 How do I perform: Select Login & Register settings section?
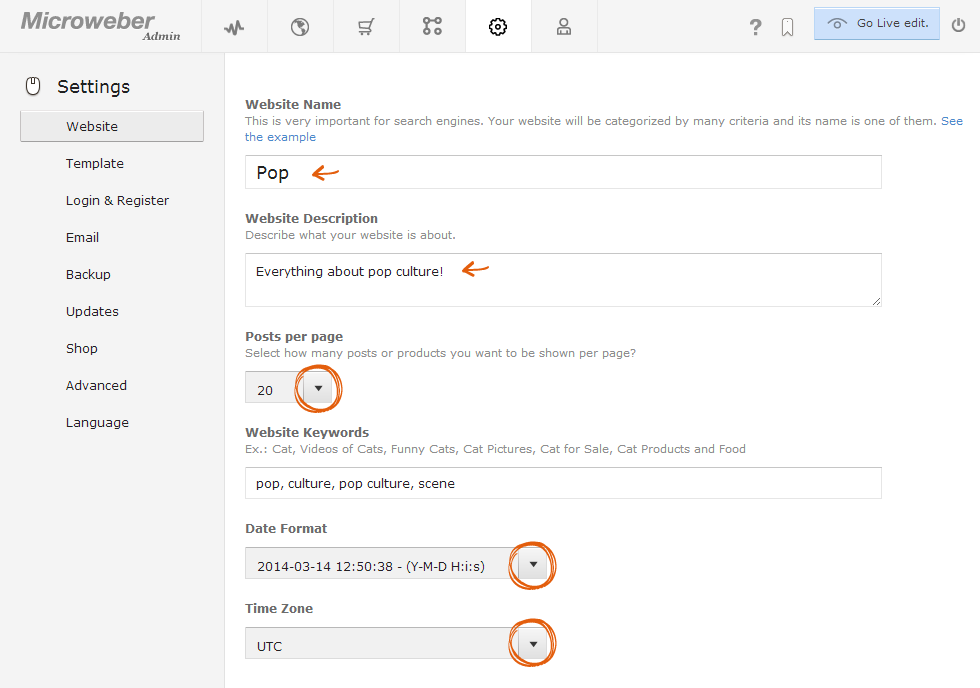tap(118, 201)
